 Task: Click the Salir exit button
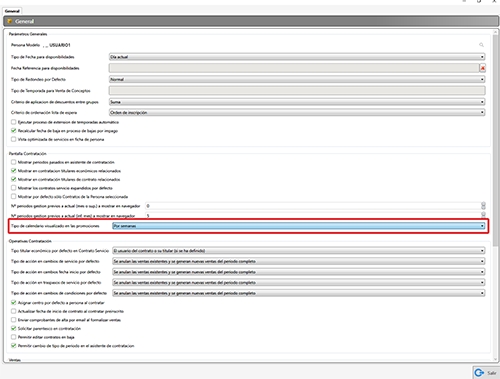click(x=486, y=373)
